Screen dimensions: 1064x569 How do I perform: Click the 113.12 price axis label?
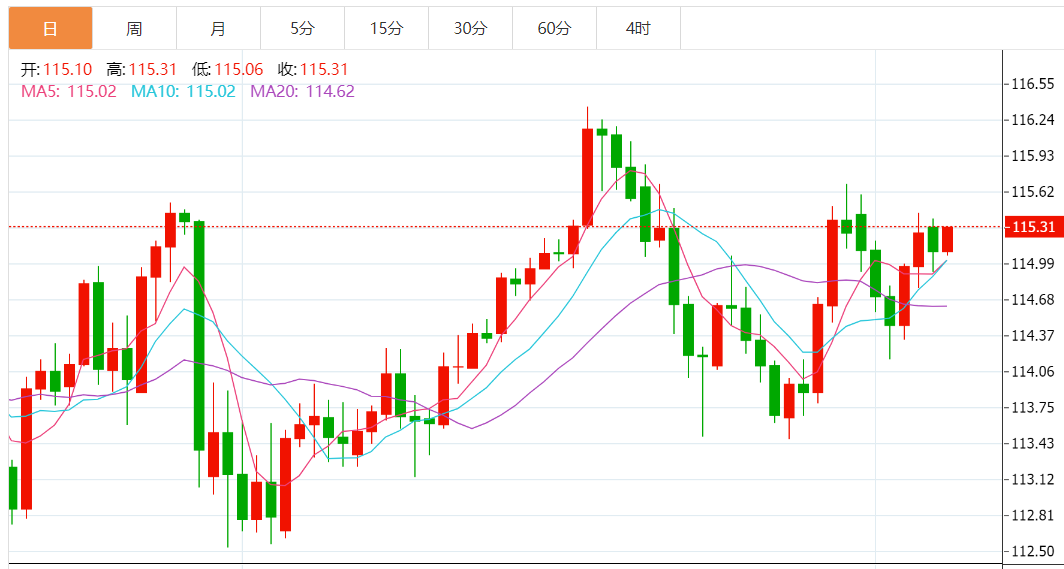[x=1033, y=479]
